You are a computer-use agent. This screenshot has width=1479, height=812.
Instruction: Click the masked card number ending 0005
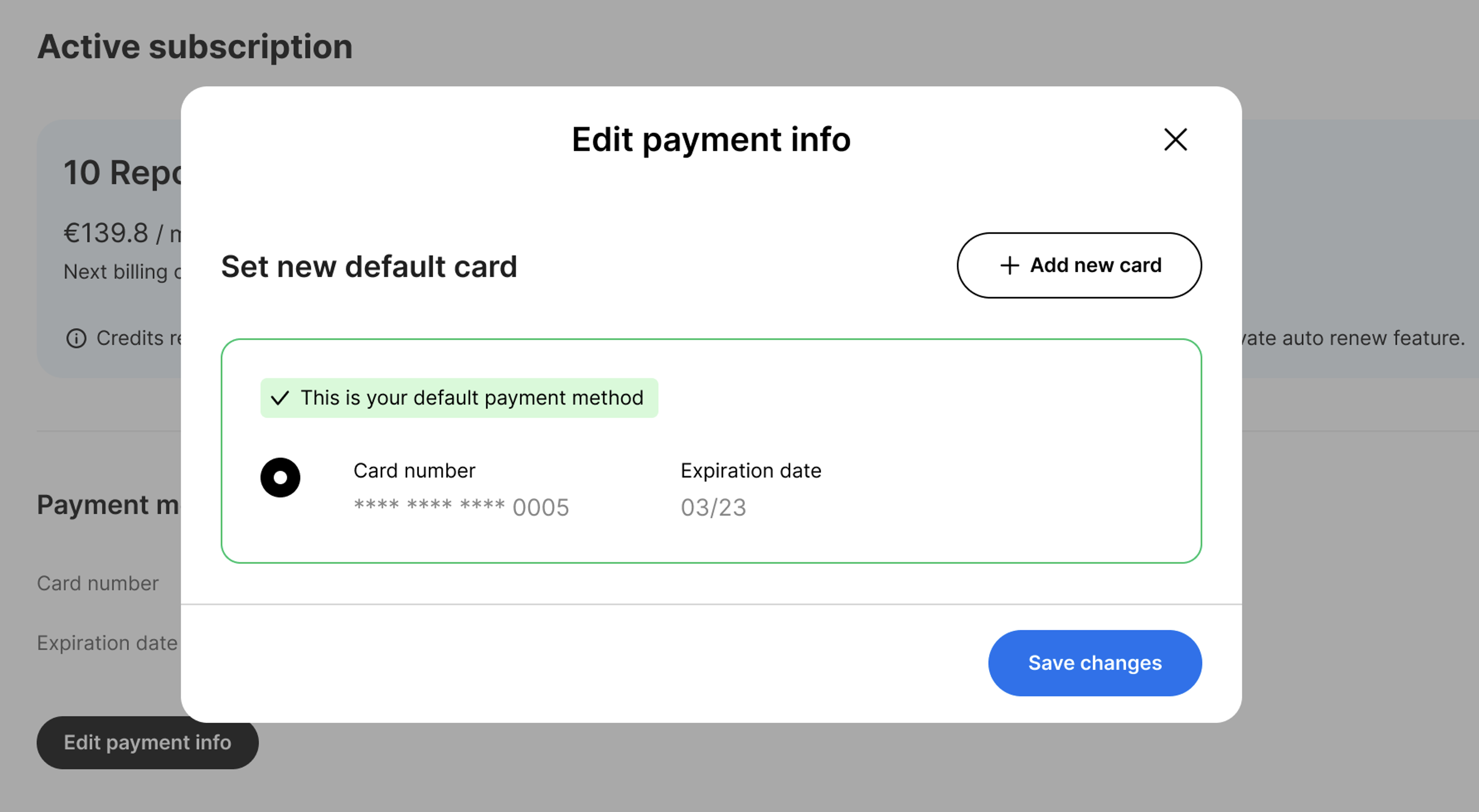[461, 507]
